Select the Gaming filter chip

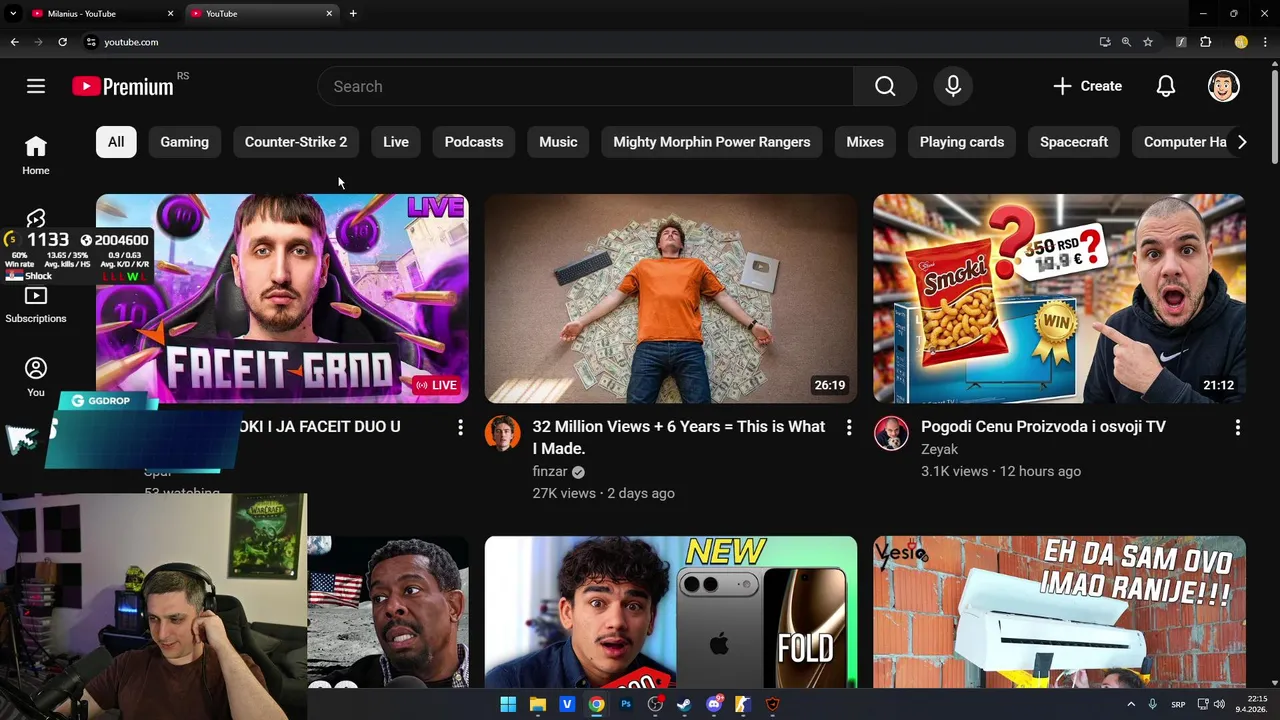pyautogui.click(x=185, y=142)
